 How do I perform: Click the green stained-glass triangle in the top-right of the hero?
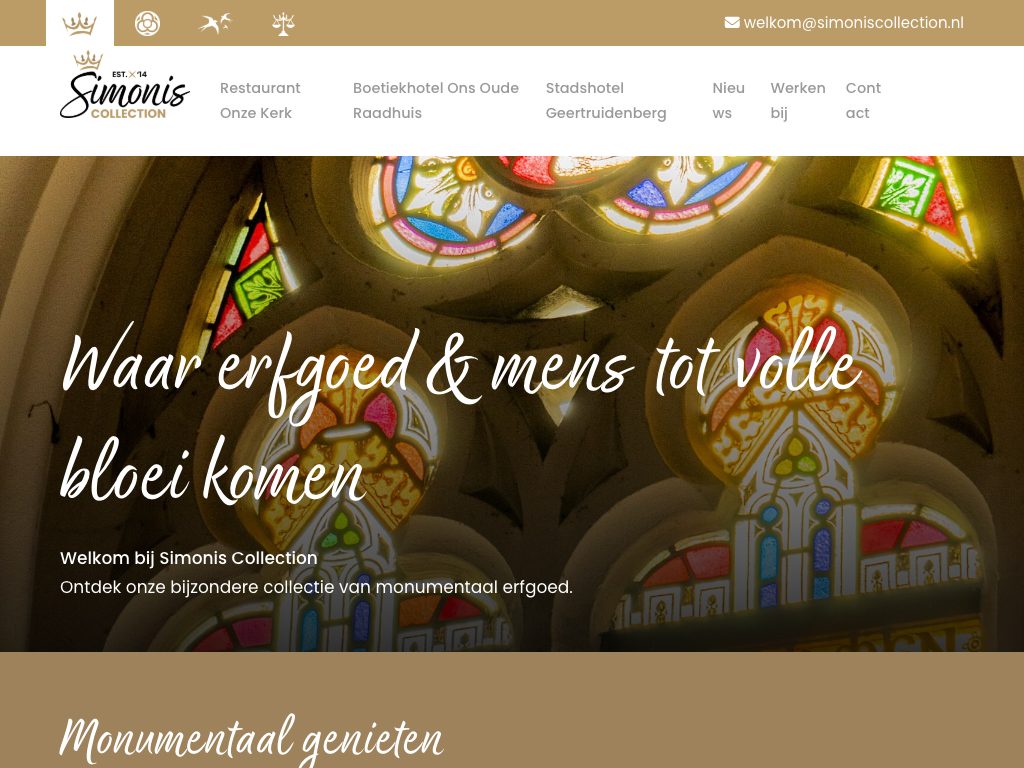(x=906, y=188)
